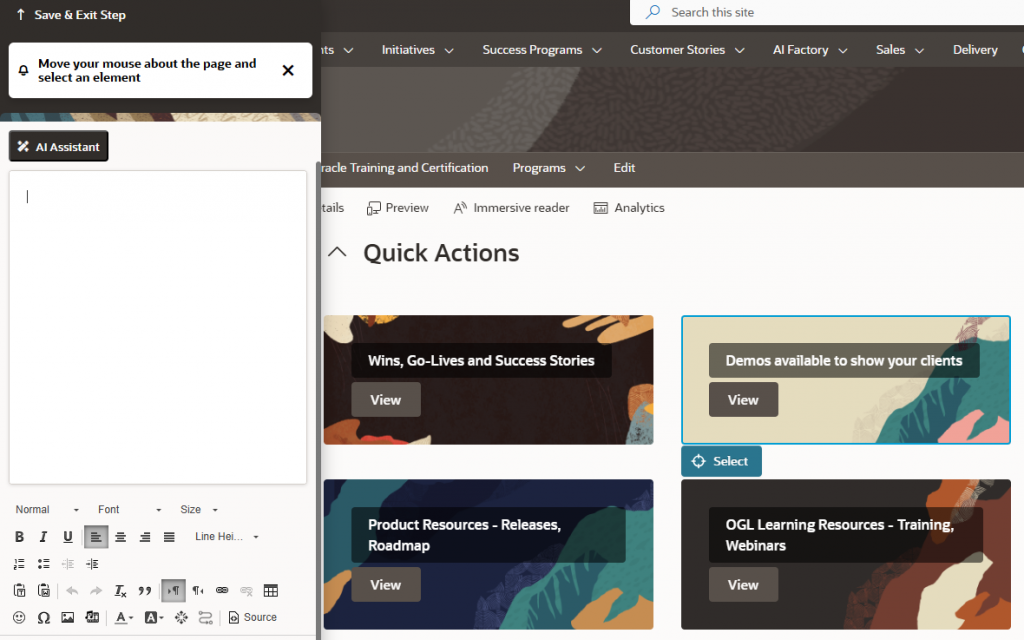
Task: Align text right in the editor
Action: coord(145,537)
